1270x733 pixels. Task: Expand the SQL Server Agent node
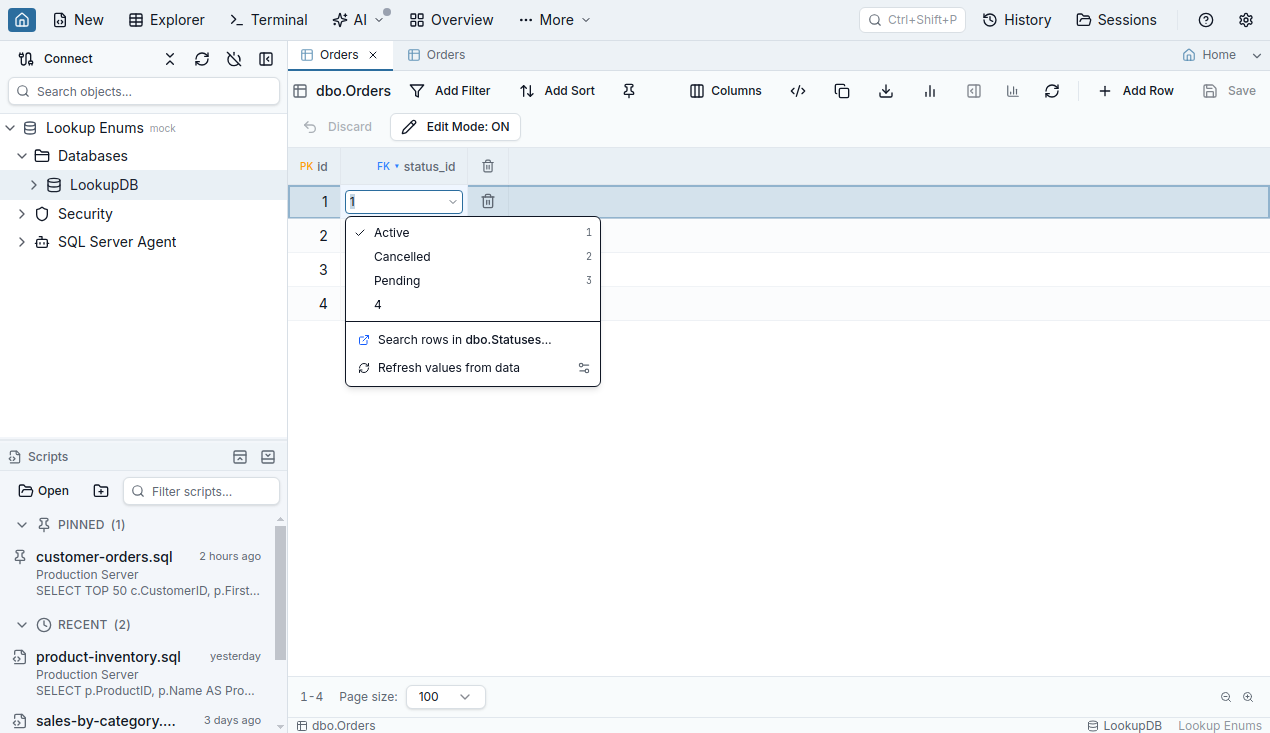[22, 242]
